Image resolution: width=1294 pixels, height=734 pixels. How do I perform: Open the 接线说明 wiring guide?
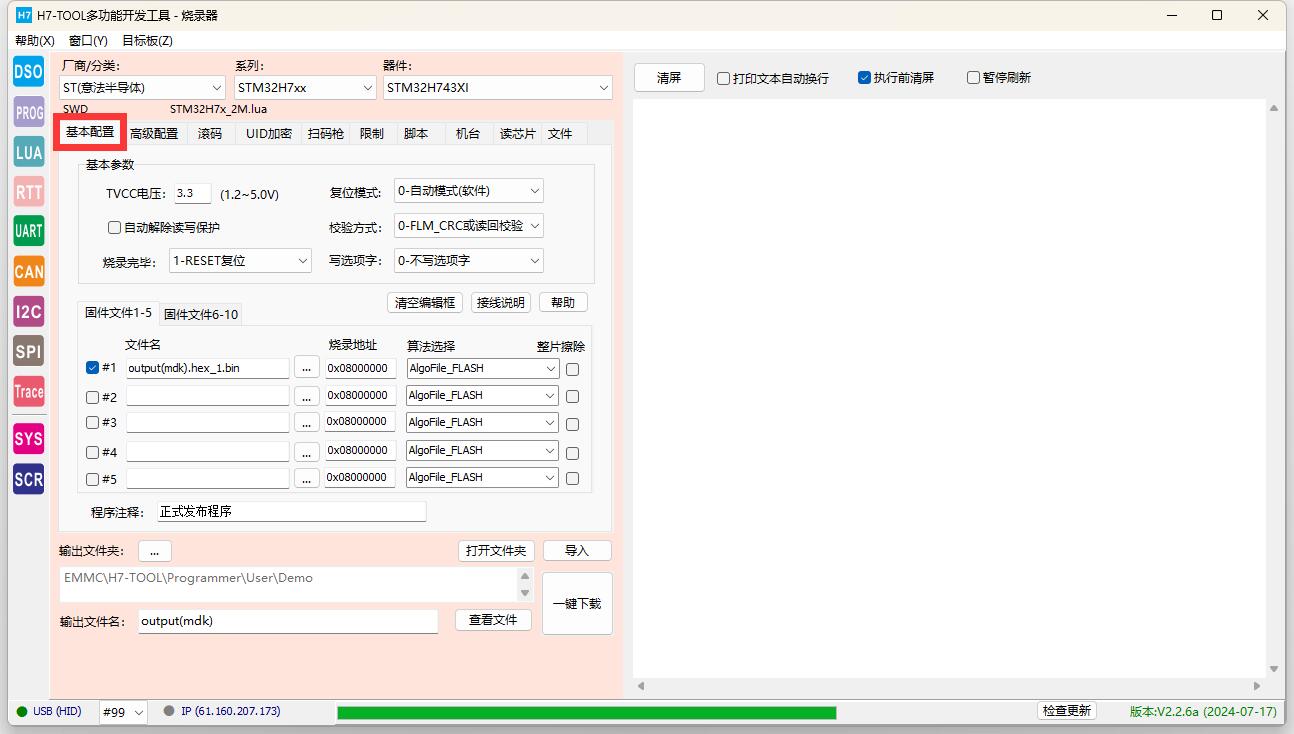point(501,303)
